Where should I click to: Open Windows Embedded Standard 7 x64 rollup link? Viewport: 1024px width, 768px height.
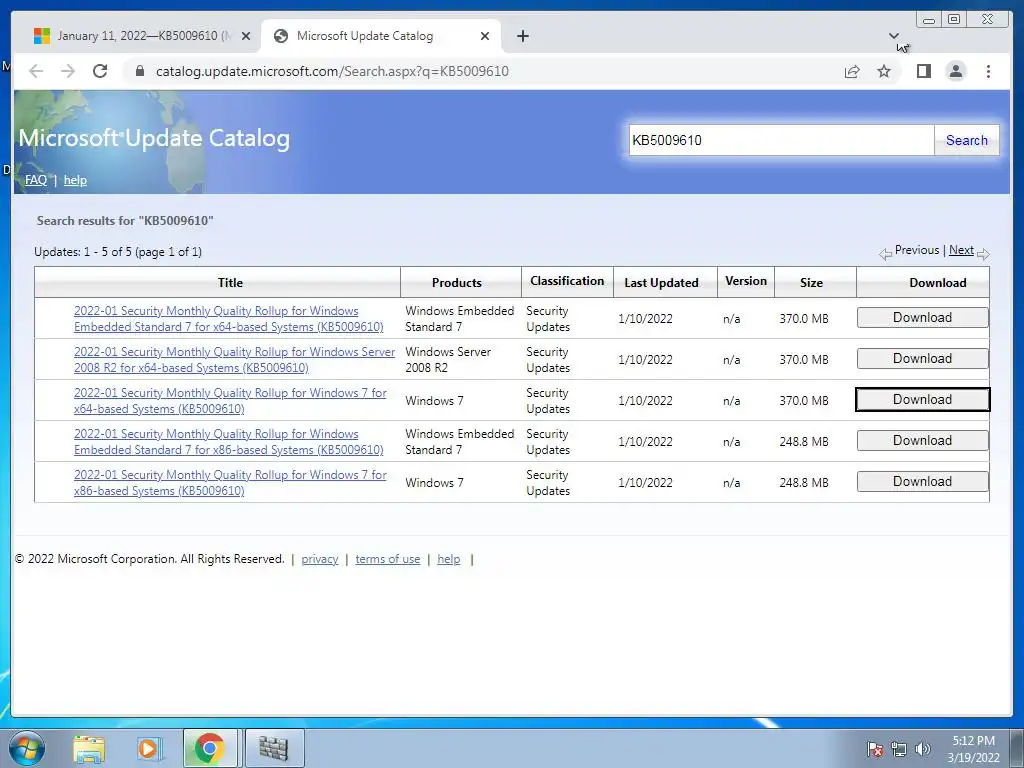pos(229,319)
